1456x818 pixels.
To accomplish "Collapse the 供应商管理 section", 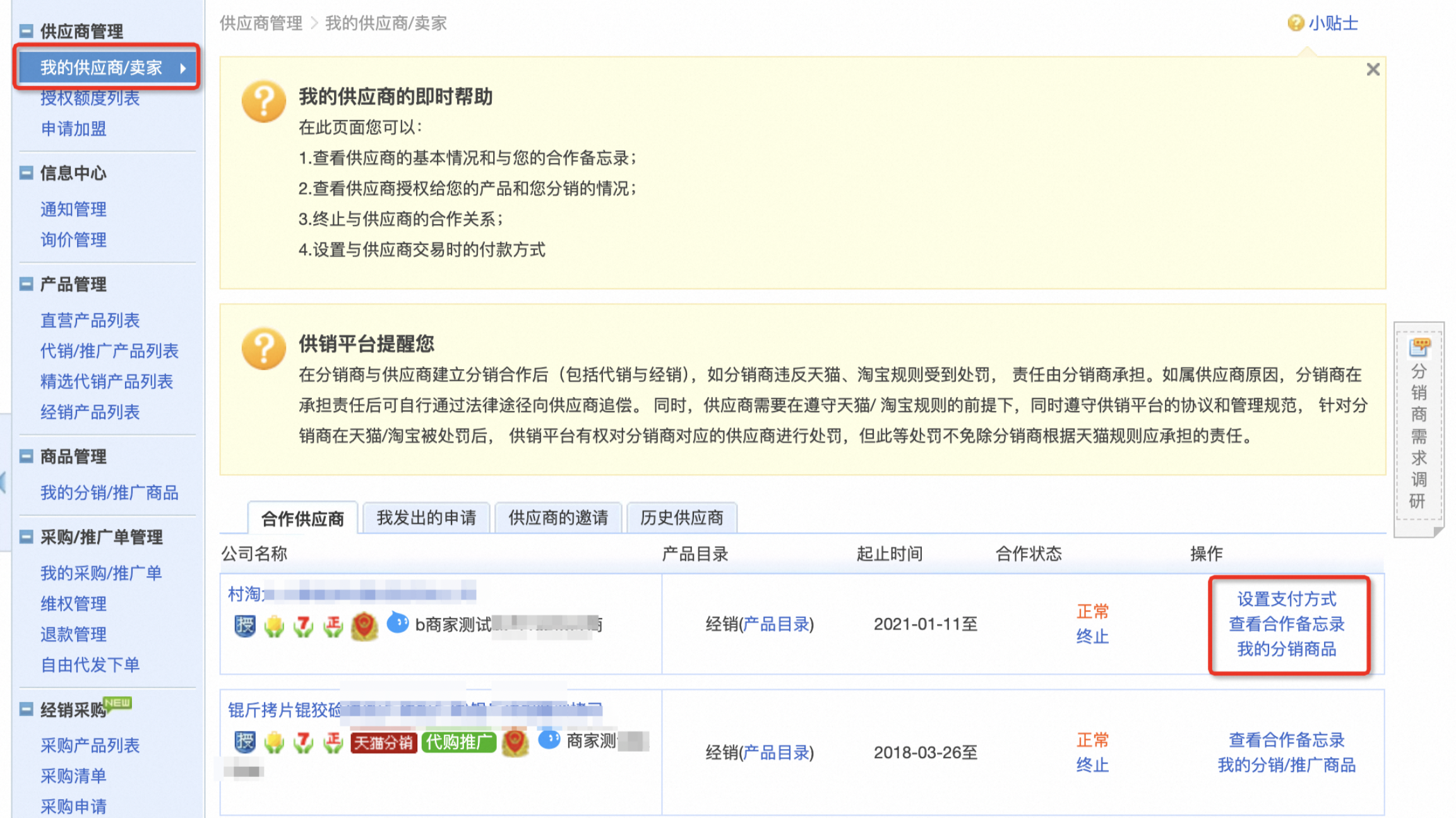I will pos(27,30).
